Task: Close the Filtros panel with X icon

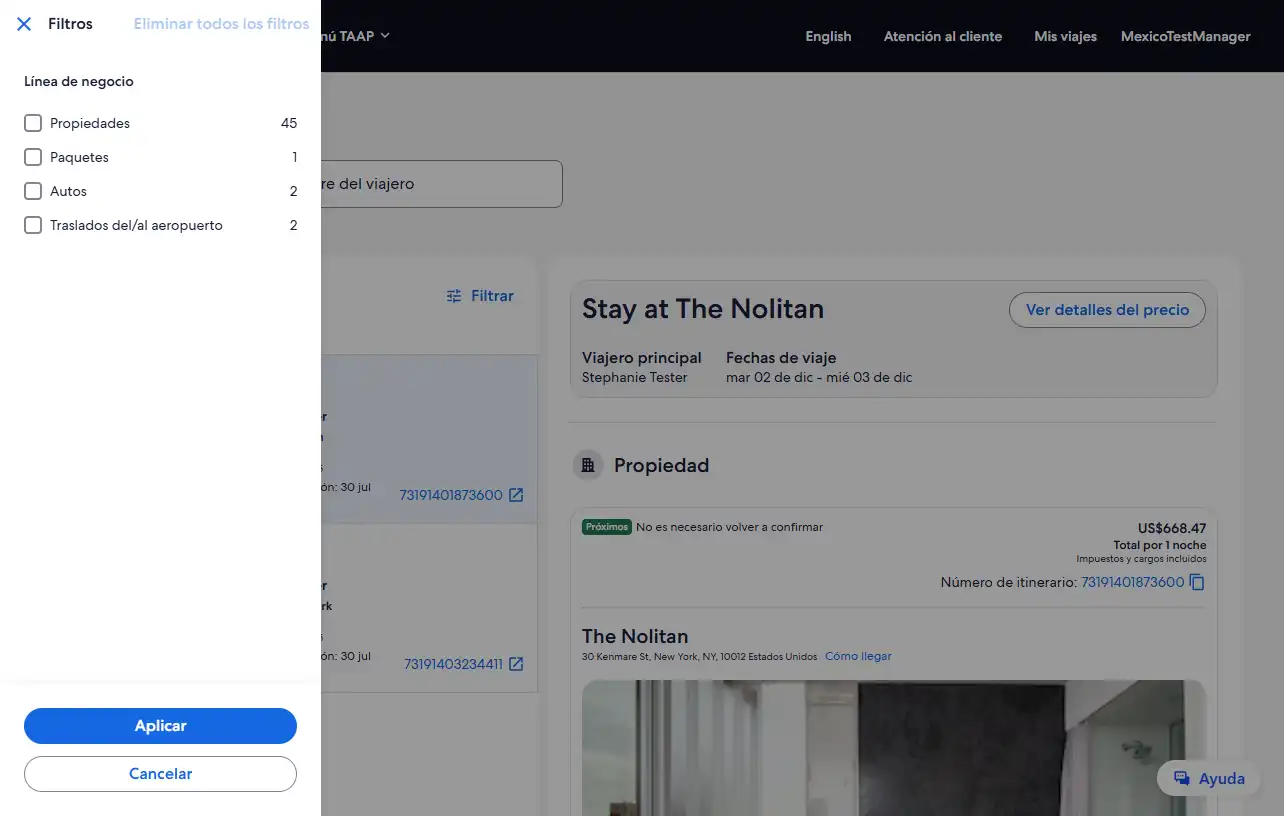Action: (24, 24)
